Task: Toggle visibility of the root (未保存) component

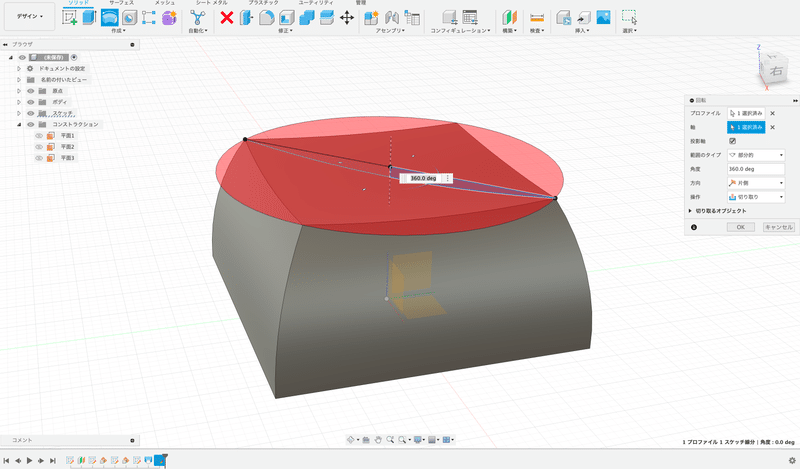Action: point(22,57)
